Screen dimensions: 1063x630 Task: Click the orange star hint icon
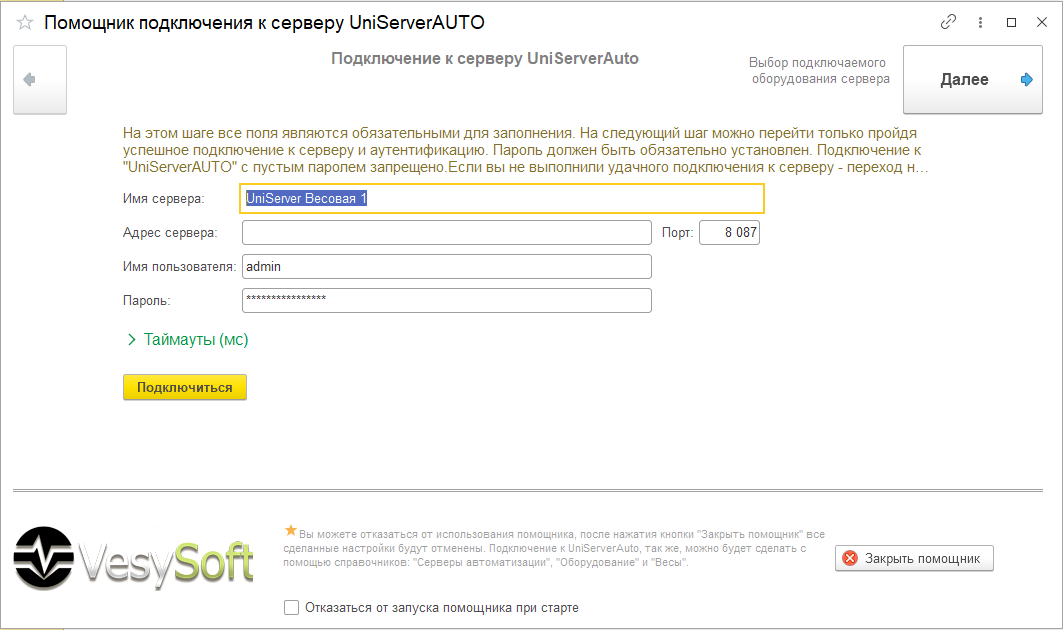click(291, 530)
